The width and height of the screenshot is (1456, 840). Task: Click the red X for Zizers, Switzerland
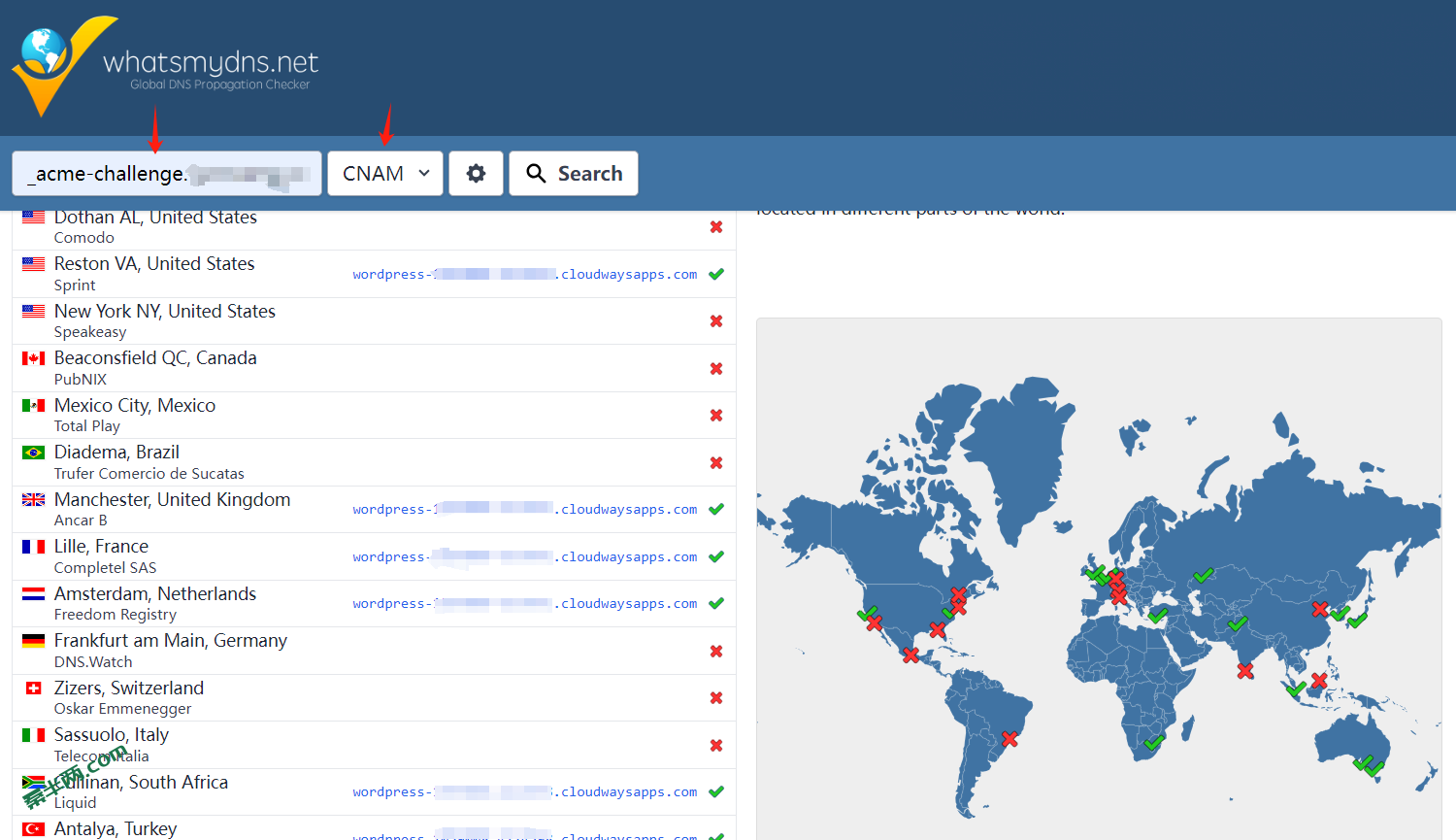[x=716, y=697]
